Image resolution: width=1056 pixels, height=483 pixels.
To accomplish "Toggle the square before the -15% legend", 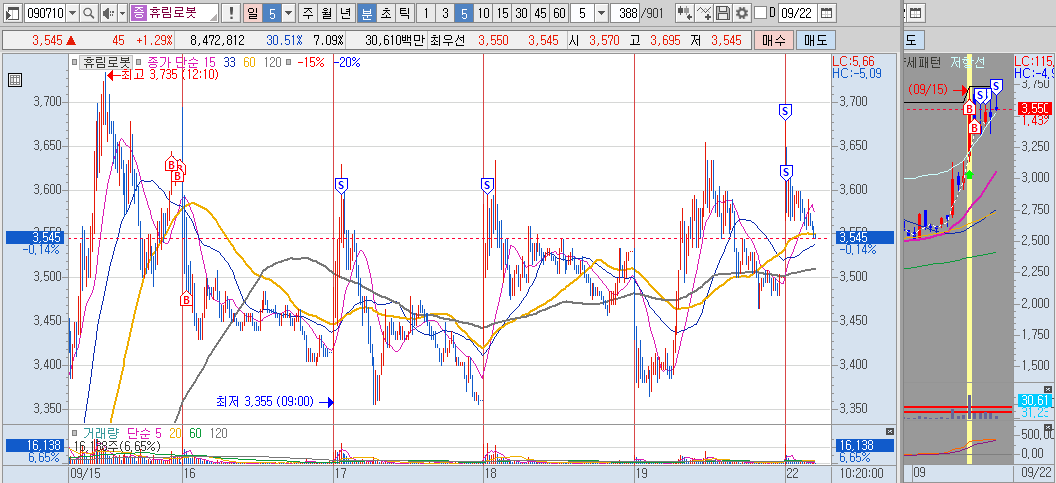I will (288, 63).
